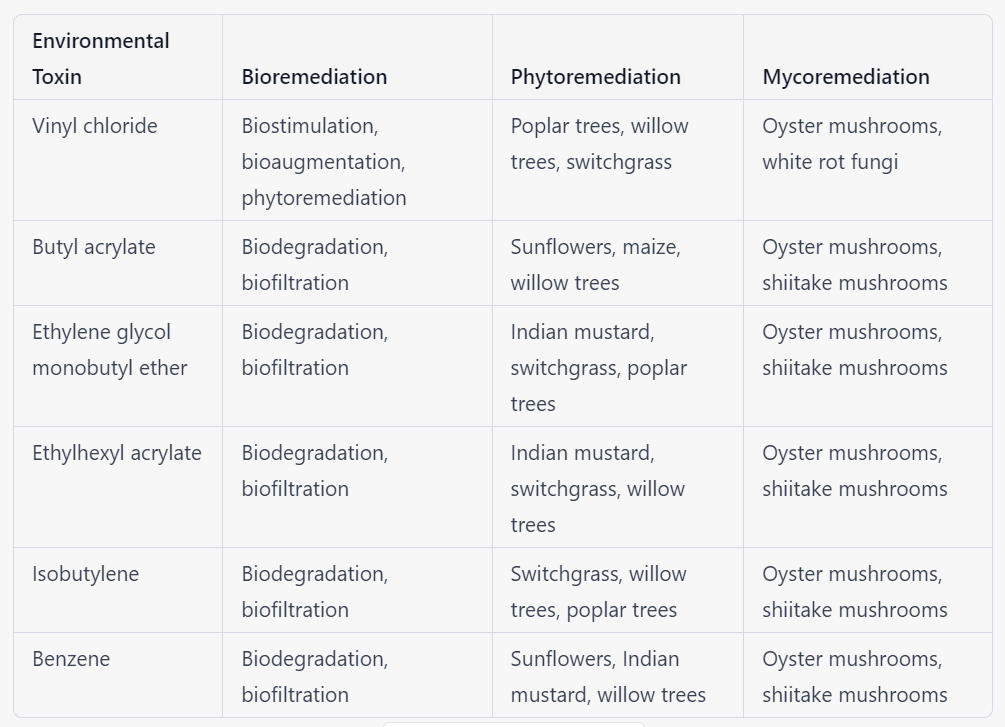Click Indian mustard, switchgrass, willow trees cell
This screenshot has height=727, width=1005.
coord(618,487)
